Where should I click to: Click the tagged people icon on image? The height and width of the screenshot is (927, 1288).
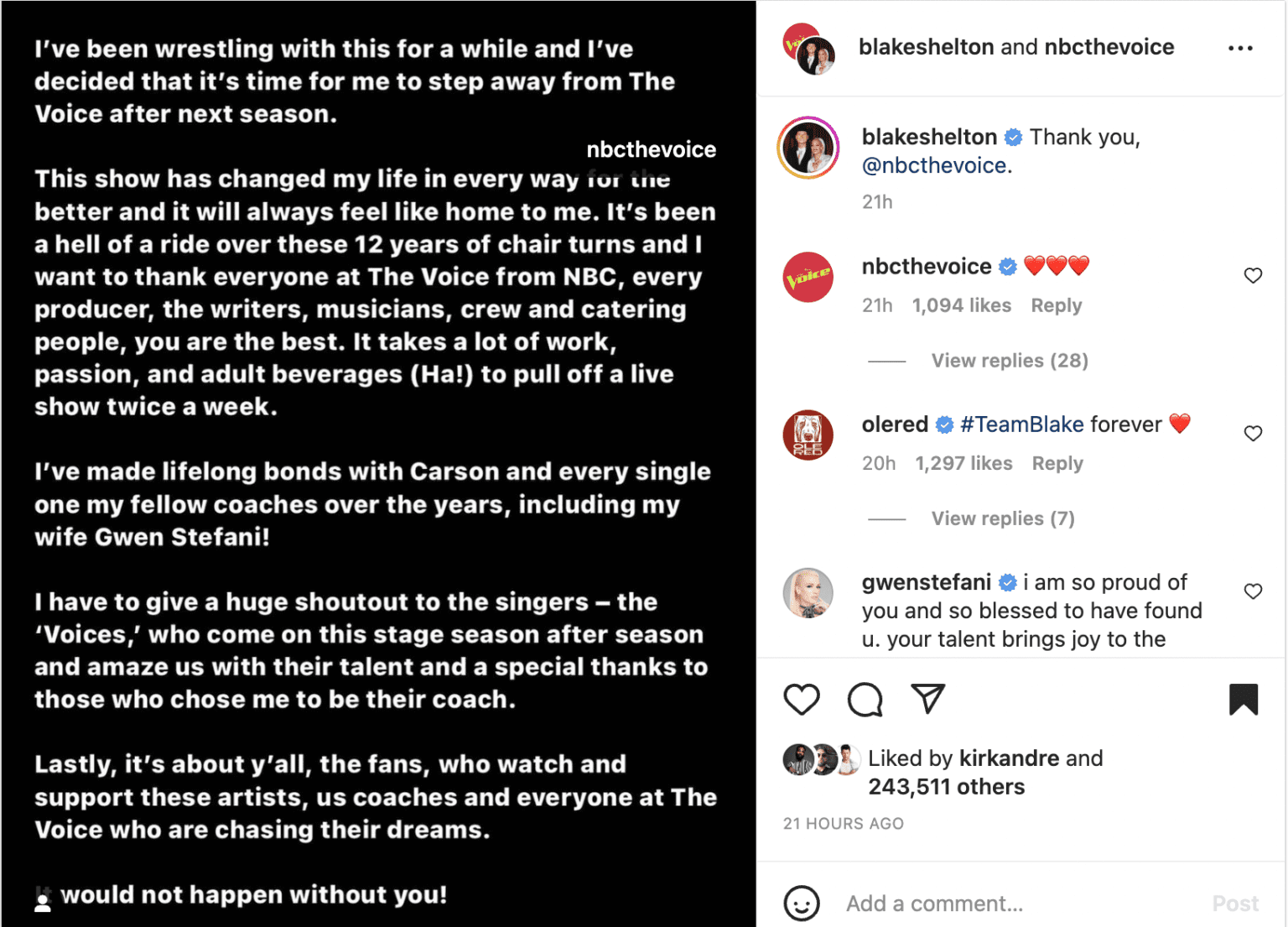[x=43, y=902]
